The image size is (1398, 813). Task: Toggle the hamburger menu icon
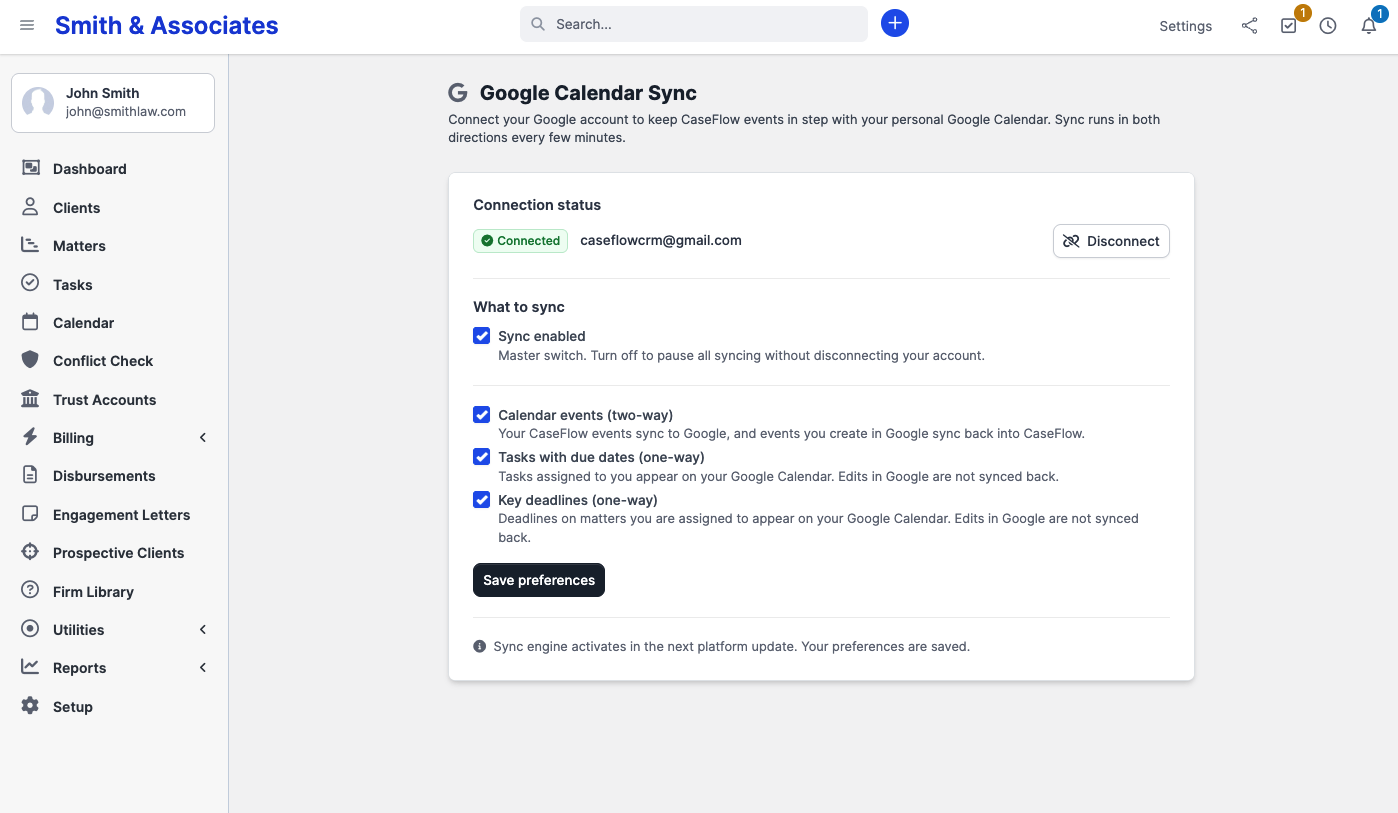(x=27, y=25)
